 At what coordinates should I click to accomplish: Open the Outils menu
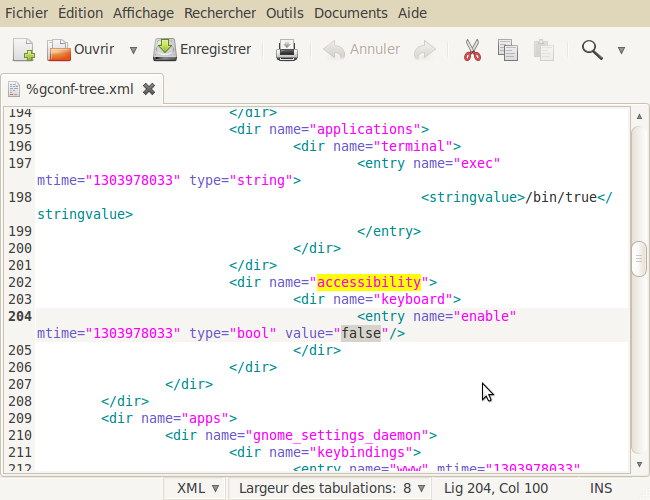(x=285, y=13)
